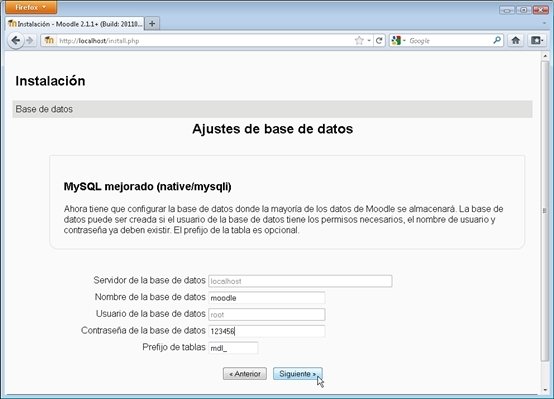Click the 'Base de datos' breadcrumb text
554x399 pixels.
44,109
